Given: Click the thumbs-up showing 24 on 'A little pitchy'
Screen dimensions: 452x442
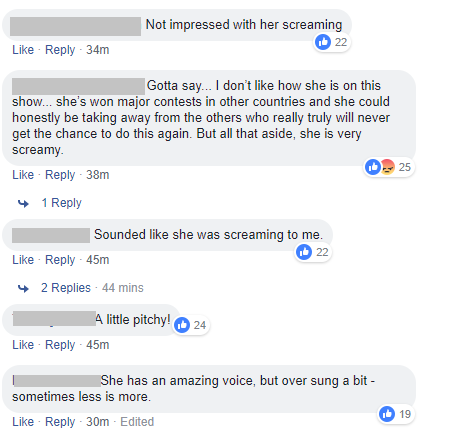Looking at the screenshot, I should click(x=182, y=325).
